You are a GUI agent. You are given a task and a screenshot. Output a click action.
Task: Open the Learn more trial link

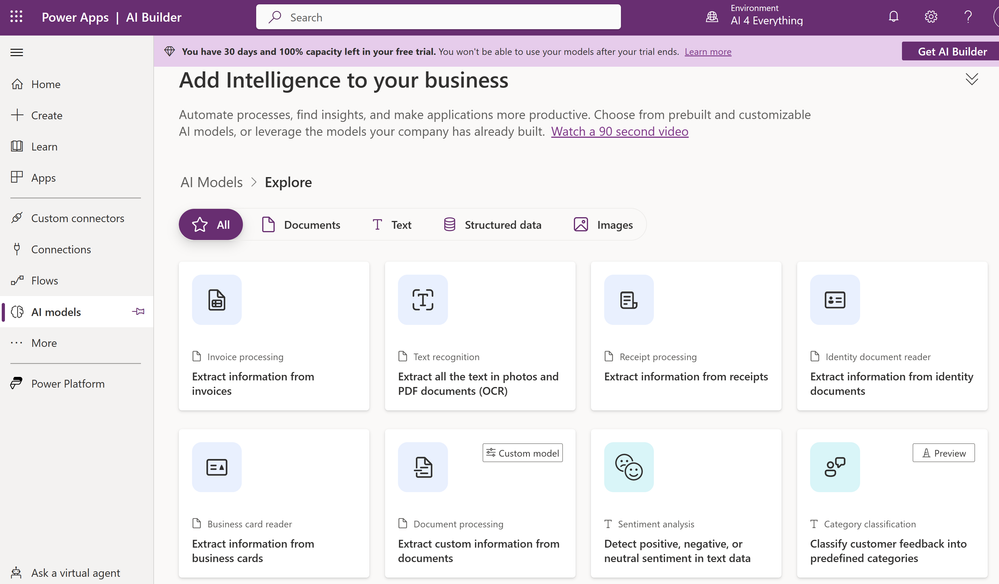(708, 52)
